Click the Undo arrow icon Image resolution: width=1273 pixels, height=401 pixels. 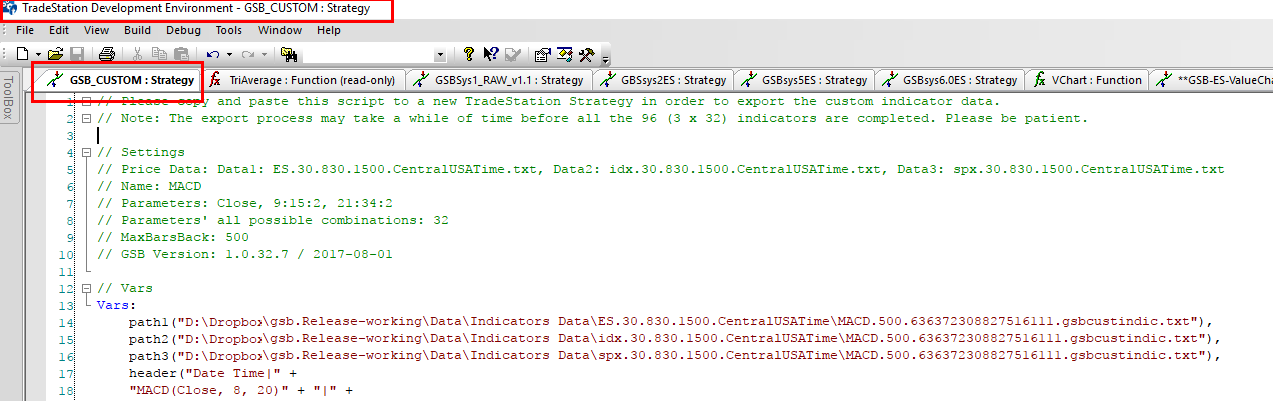click(x=213, y=54)
